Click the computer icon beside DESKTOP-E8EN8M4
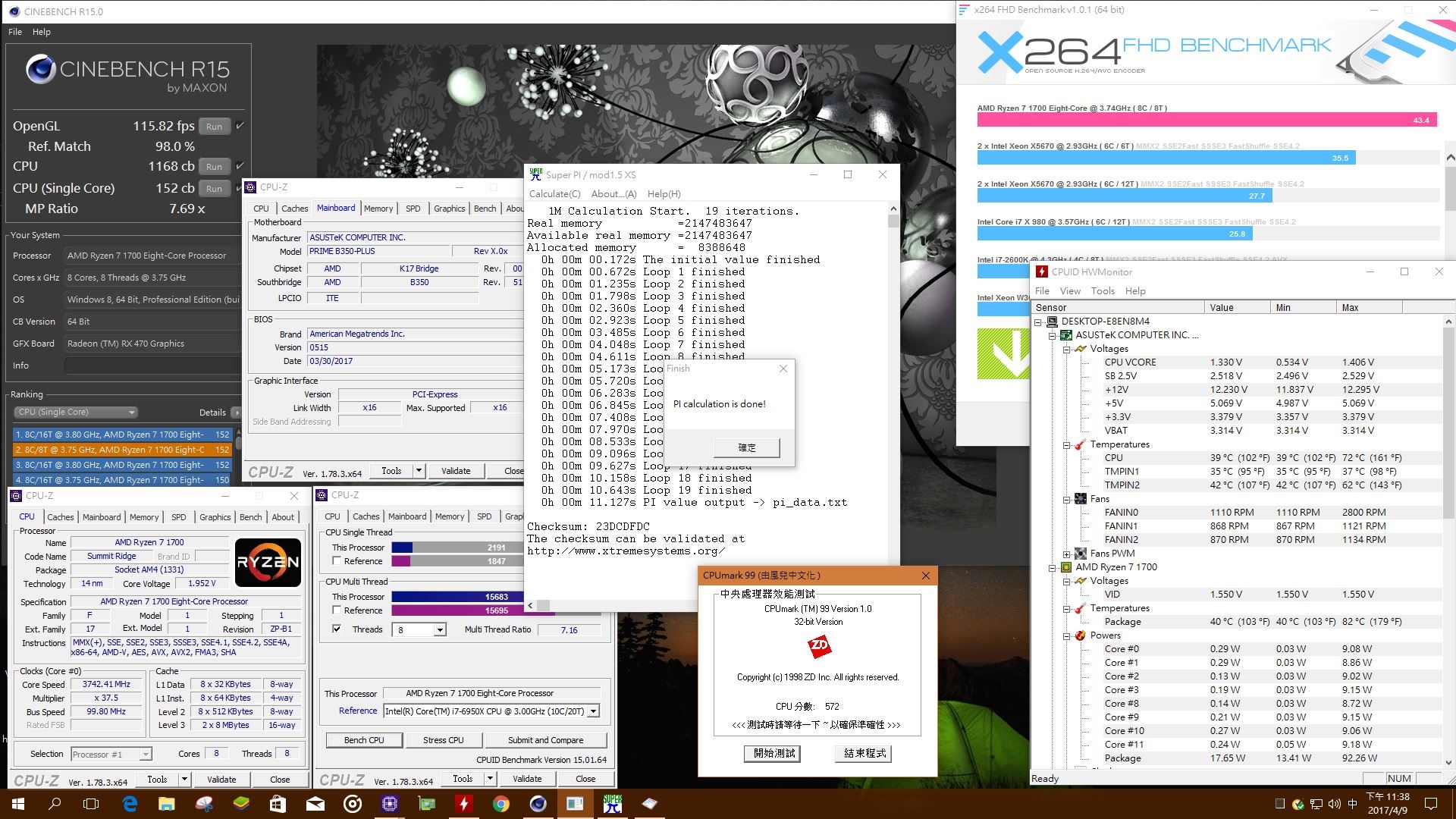Screen dimensions: 1456x819 click(1053, 322)
